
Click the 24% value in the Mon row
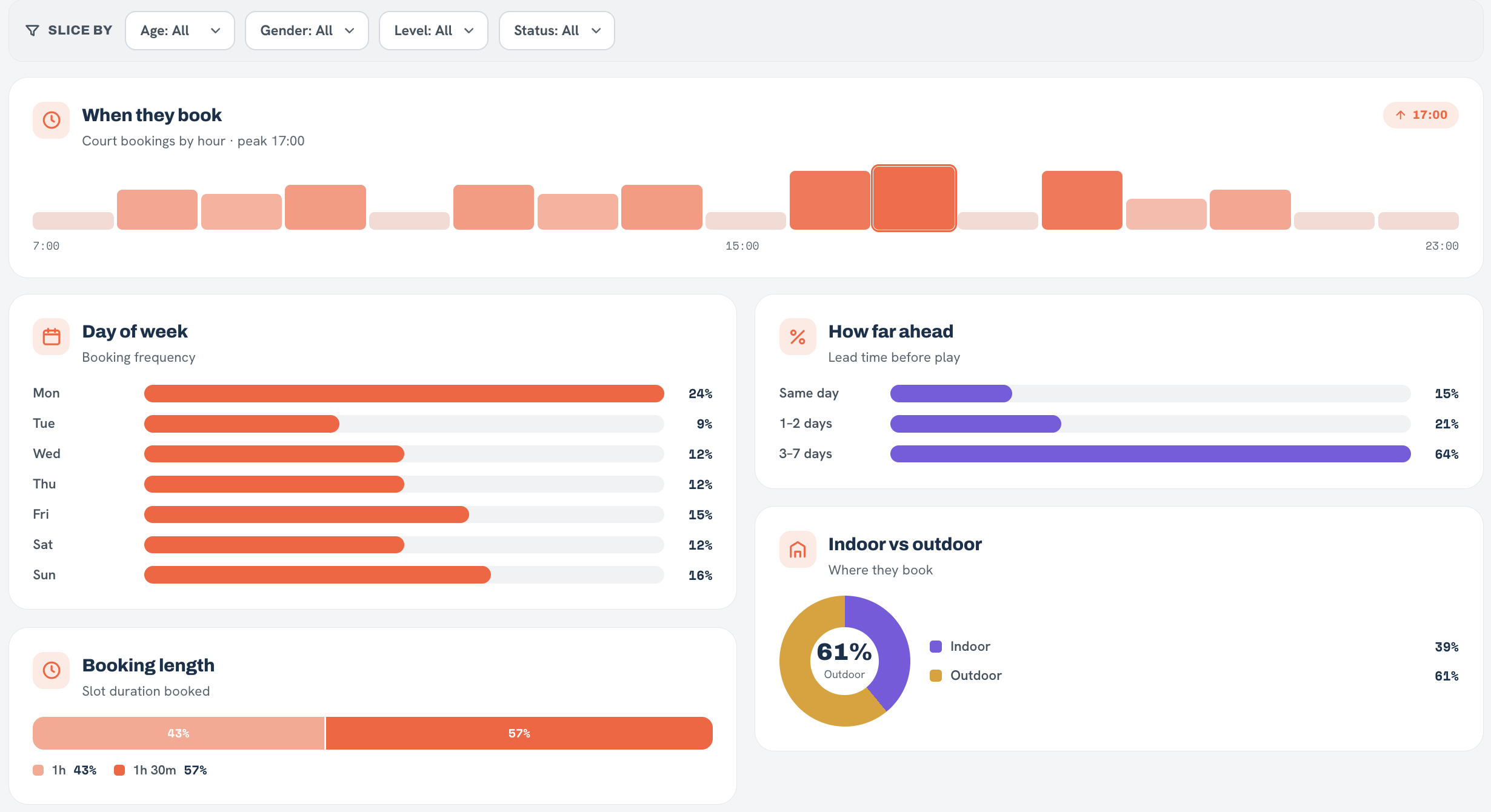(701, 394)
